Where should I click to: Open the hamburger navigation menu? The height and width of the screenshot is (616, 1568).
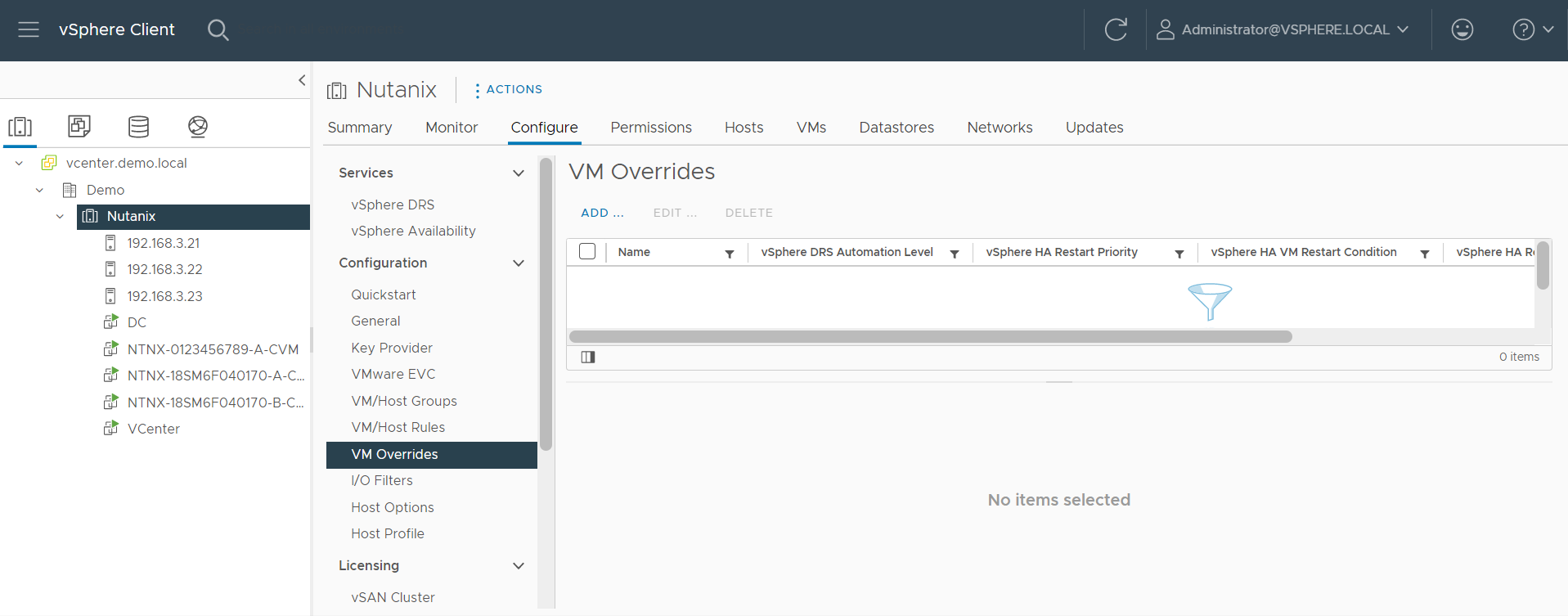[x=29, y=30]
